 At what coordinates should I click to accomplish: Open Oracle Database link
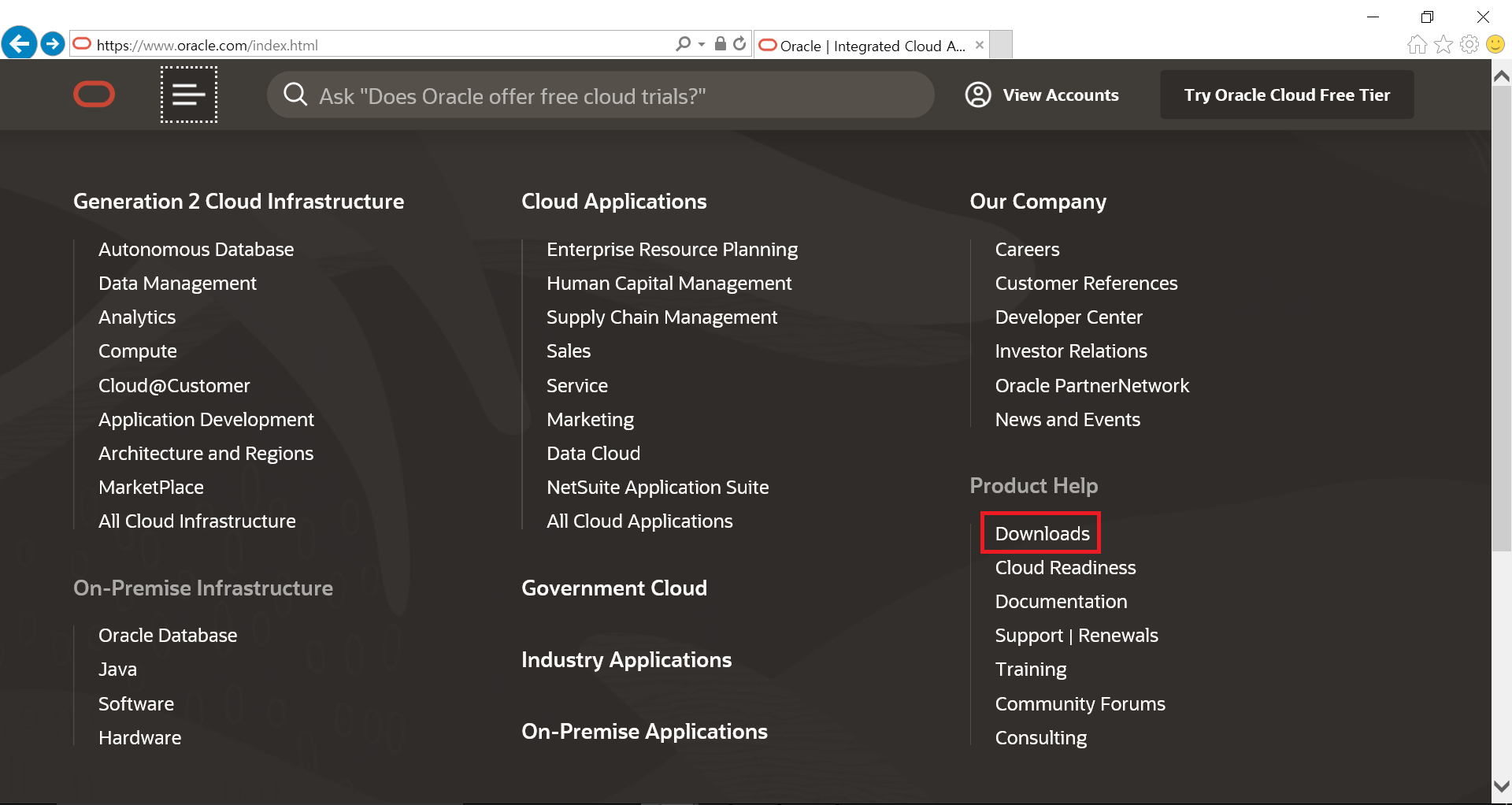point(168,636)
